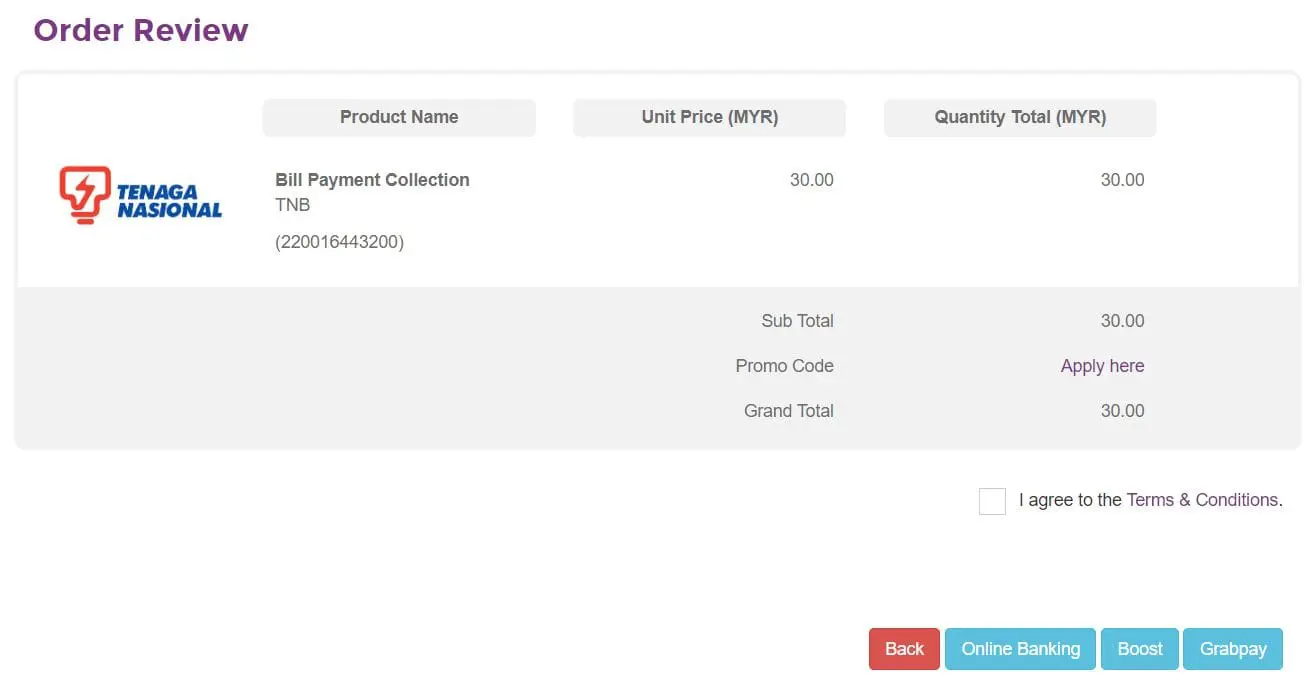Choose Boost as payment method
Image resolution: width=1308 pixels, height=692 pixels.
(x=1139, y=649)
